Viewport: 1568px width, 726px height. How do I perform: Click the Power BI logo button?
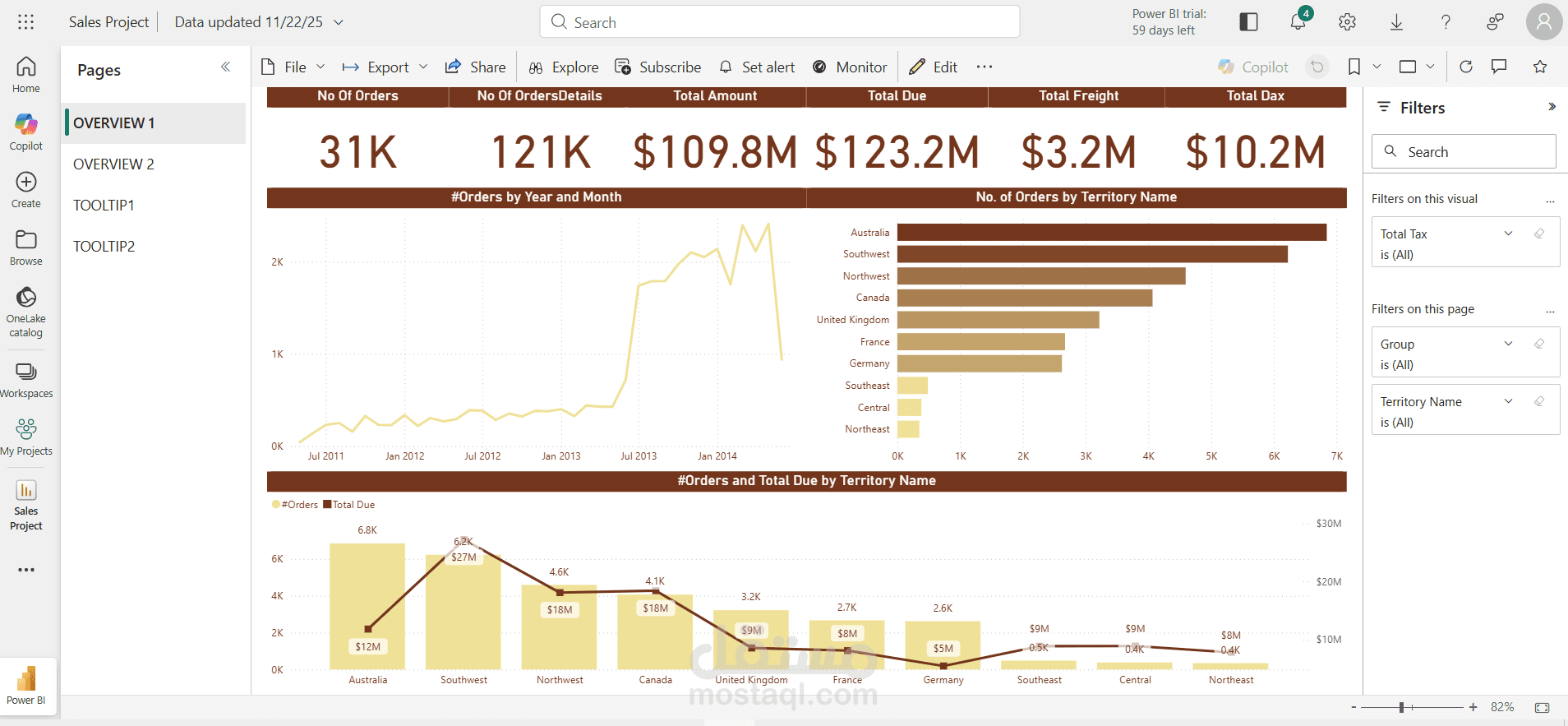click(26, 686)
